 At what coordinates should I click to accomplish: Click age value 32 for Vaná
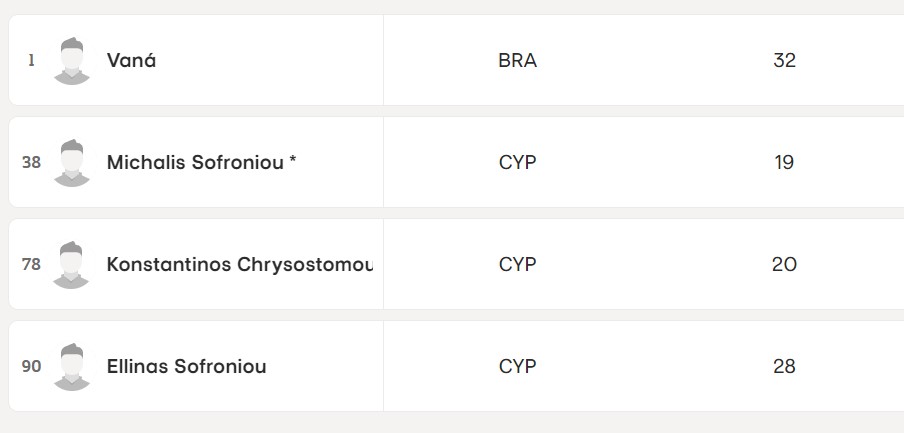[x=784, y=61]
